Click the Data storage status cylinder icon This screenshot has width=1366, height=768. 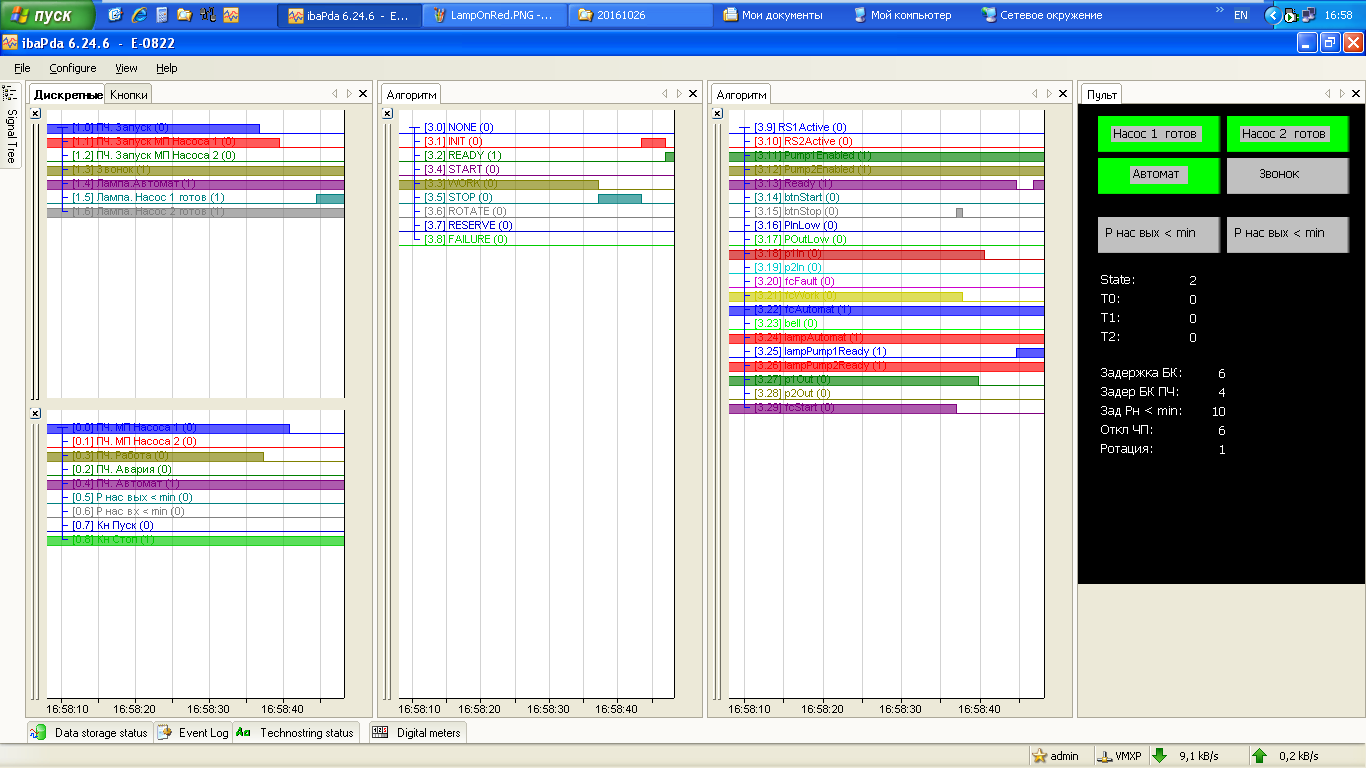38,733
